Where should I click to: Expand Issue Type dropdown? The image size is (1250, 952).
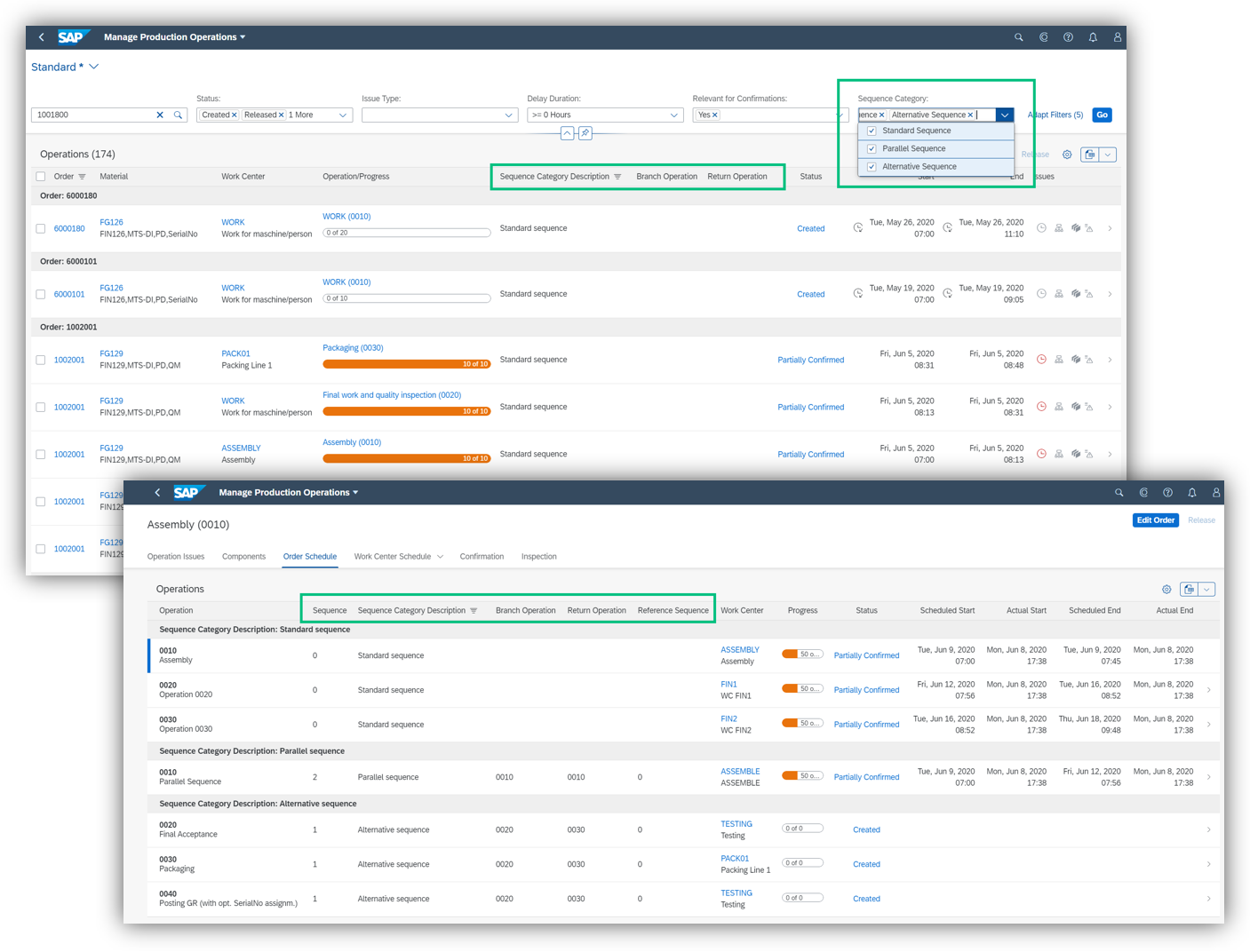pos(508,115)
